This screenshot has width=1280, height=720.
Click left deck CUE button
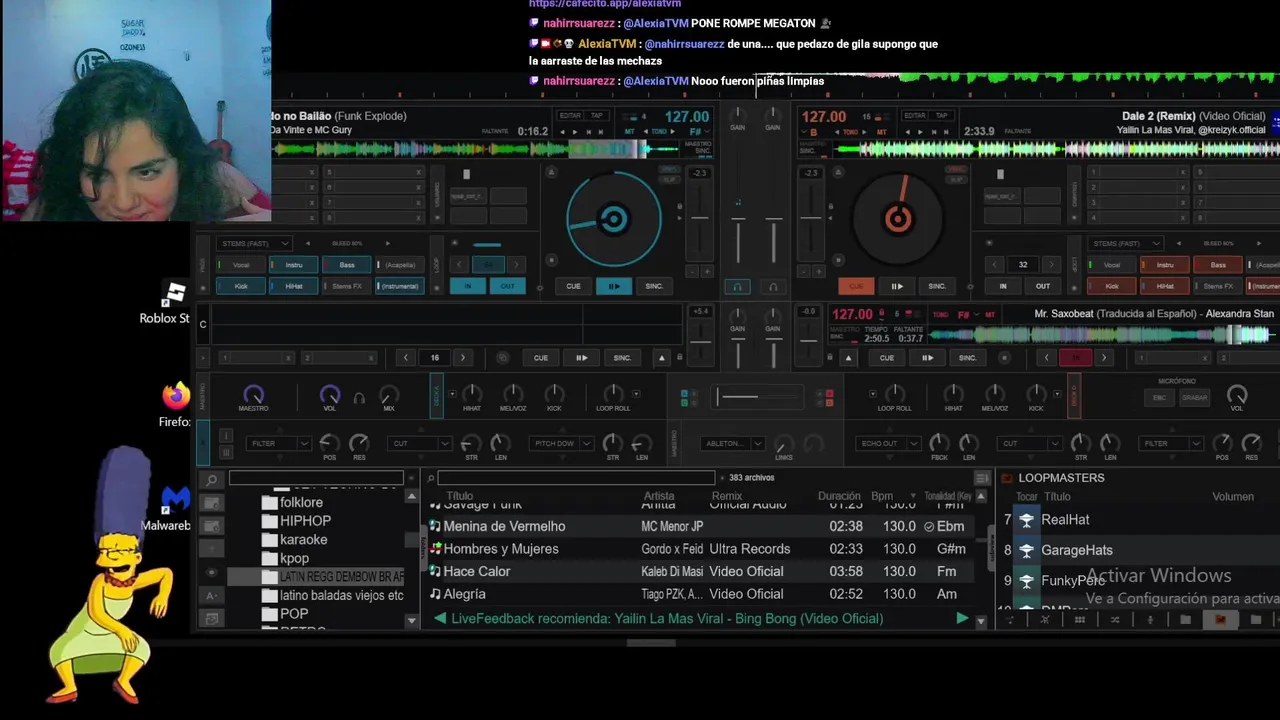tap(573, 286)
